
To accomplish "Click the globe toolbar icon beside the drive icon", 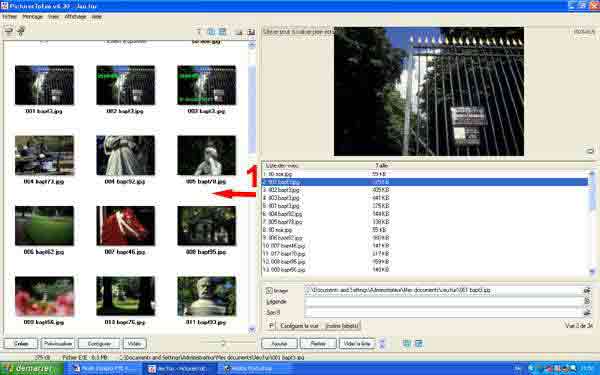I will click(x=21, y=31).
